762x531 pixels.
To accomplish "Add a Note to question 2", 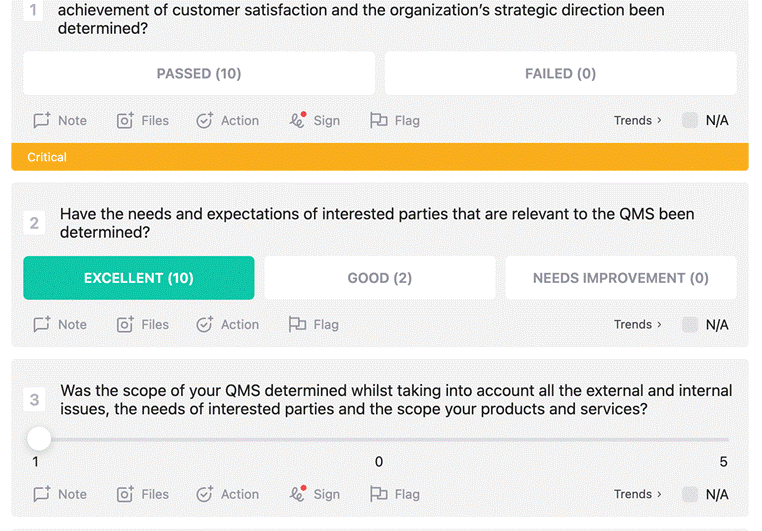I will point(60,325).
